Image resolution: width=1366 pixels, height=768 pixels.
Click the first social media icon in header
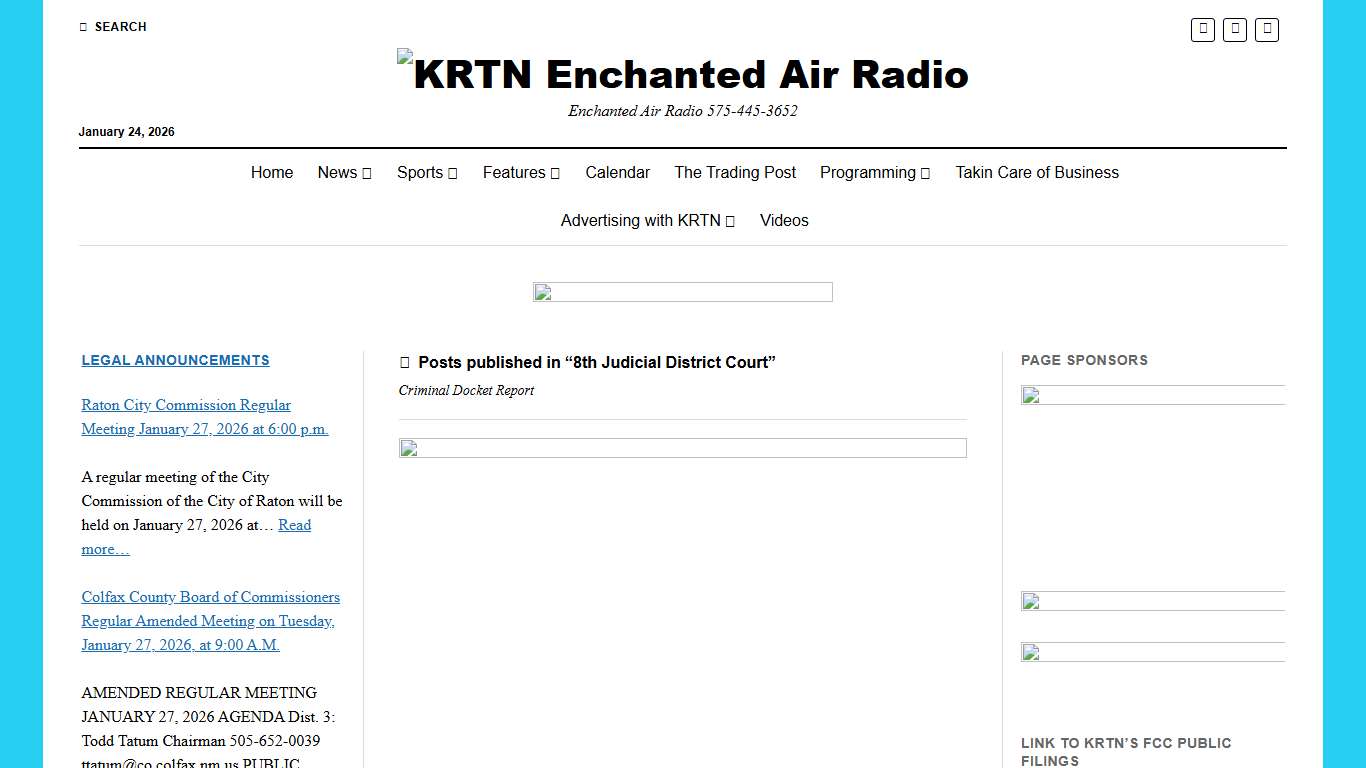(x=1202, y=30)
